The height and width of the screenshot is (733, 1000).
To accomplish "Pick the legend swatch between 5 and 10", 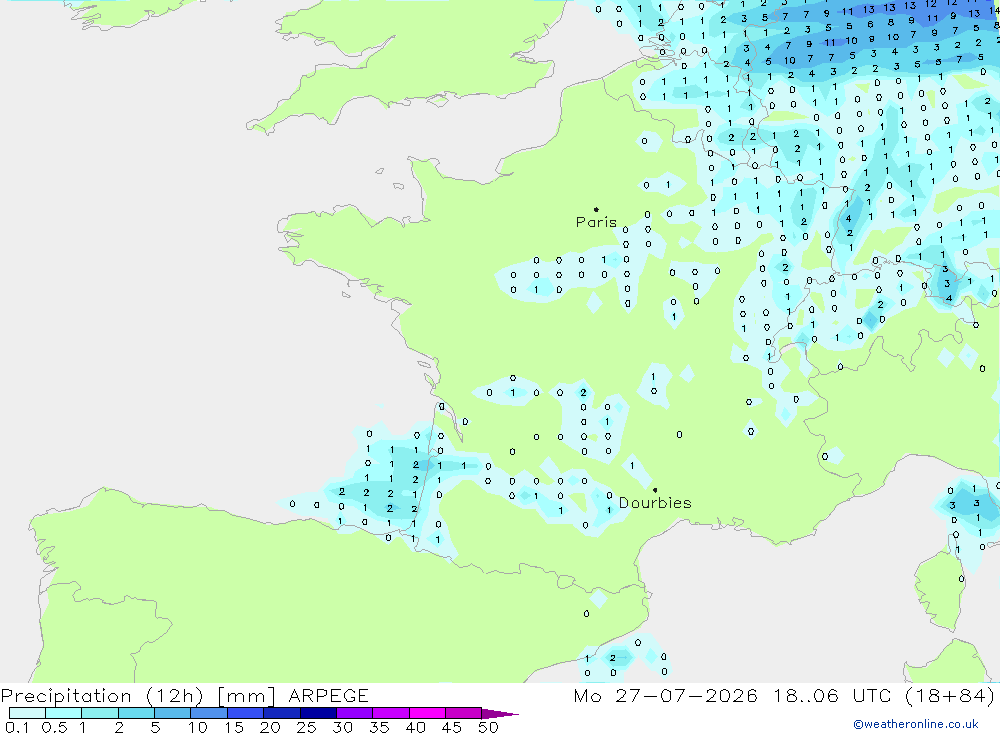I will [x=173, y=713].
